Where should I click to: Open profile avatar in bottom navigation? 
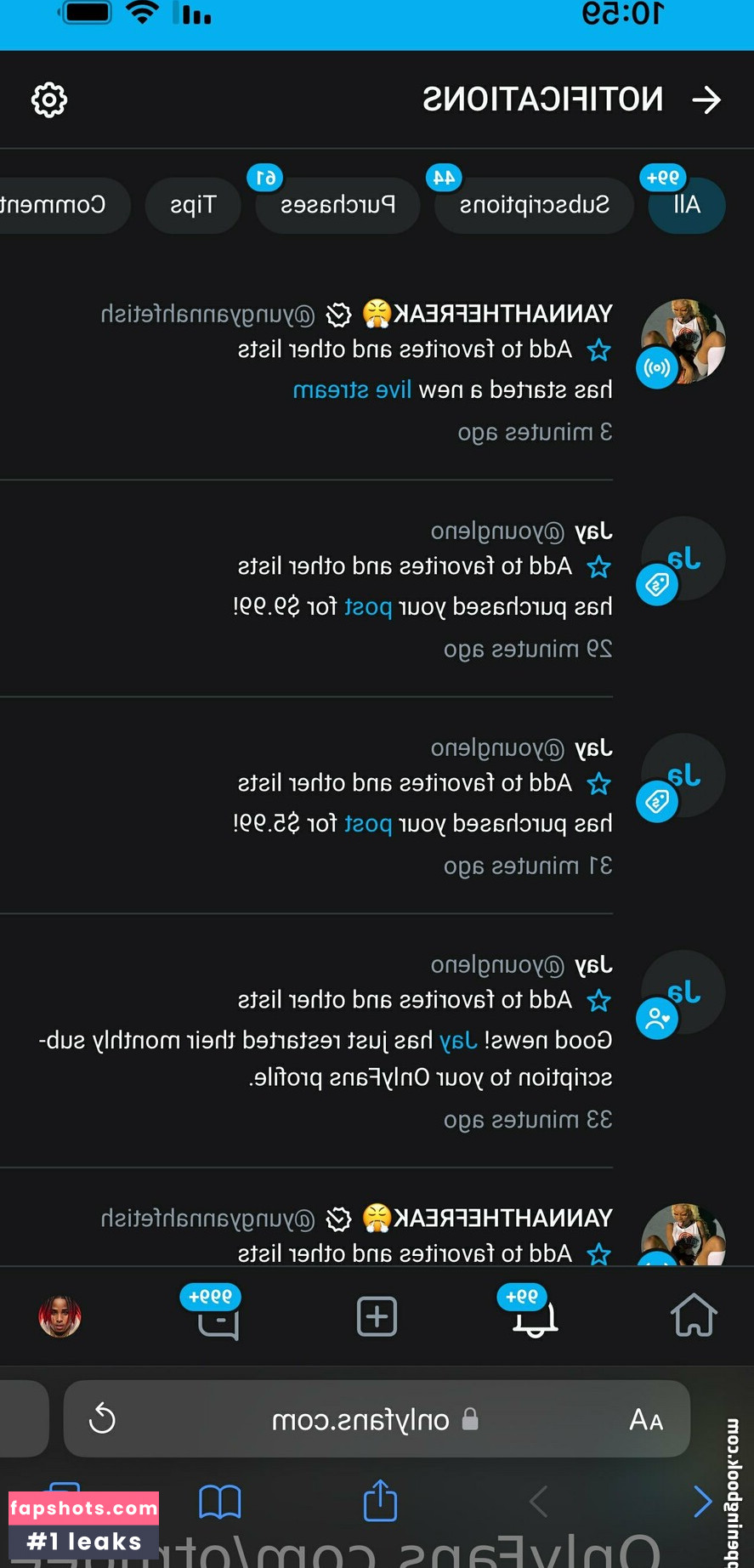[x=60, y=1317]
